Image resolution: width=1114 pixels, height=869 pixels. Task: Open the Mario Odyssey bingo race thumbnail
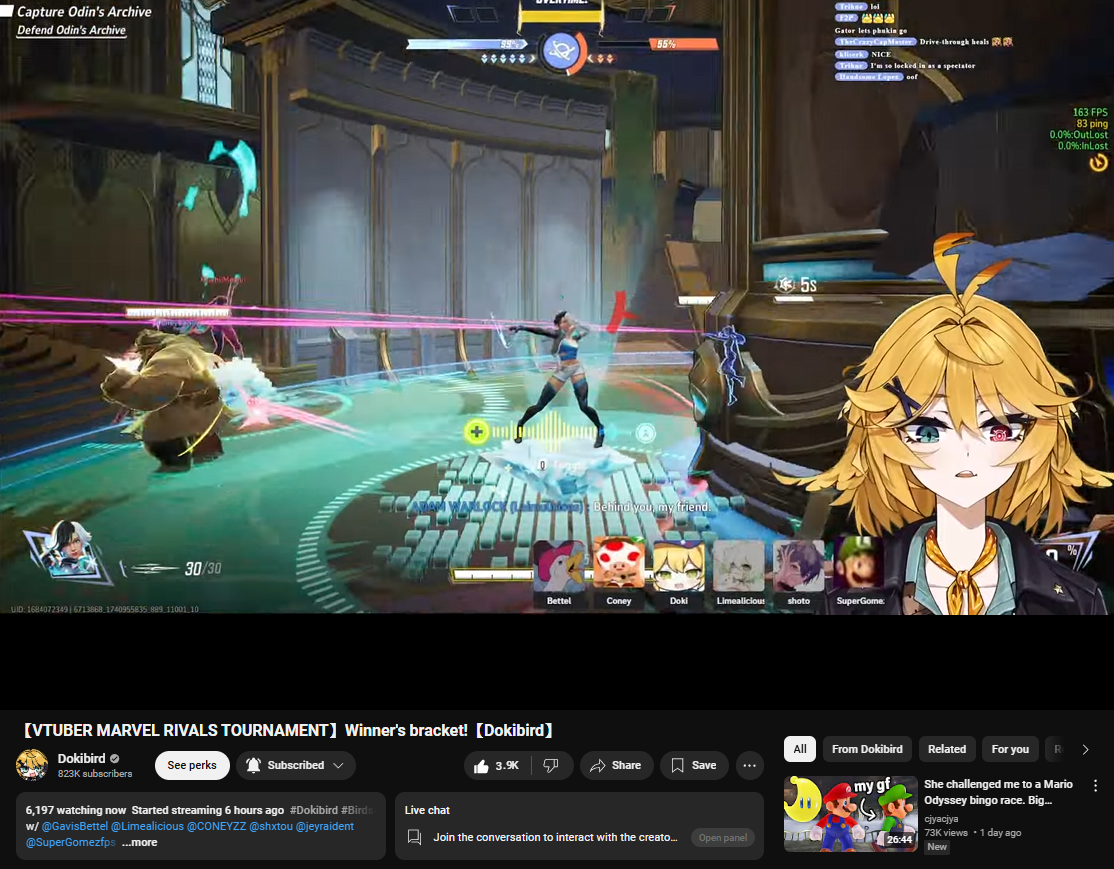(x=851, y=814)
